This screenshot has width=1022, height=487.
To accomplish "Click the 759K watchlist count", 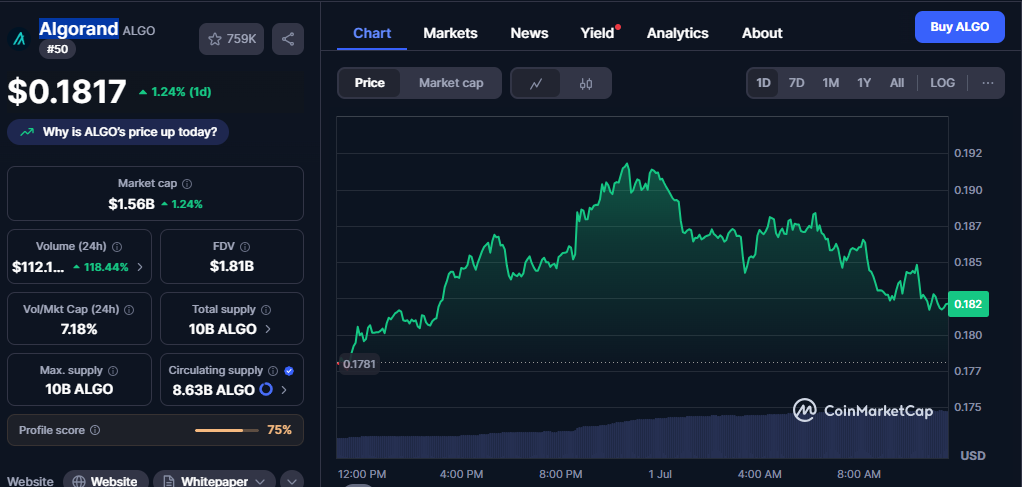I will (241, 39).
